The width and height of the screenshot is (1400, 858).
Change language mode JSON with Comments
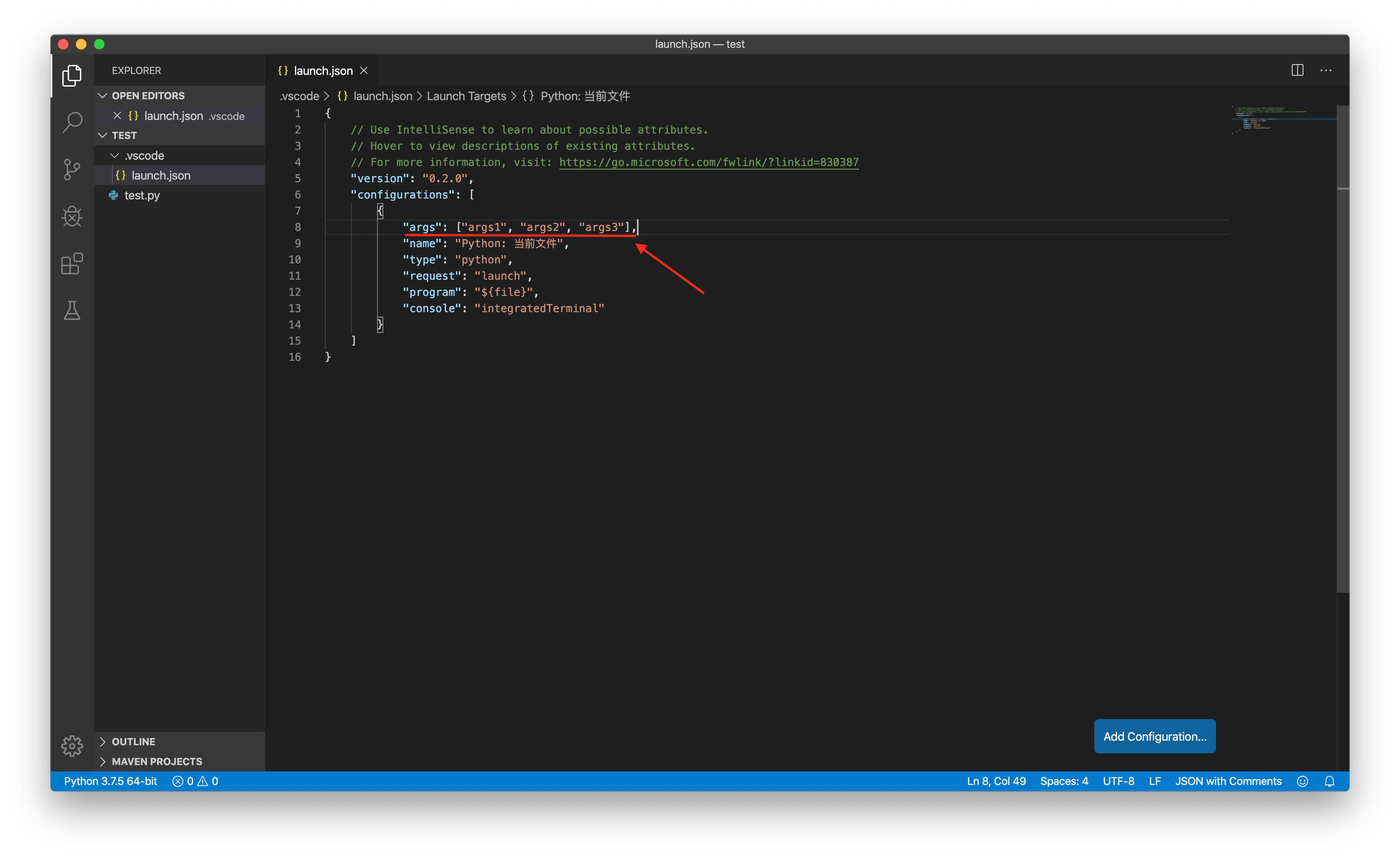(1228, 781)
